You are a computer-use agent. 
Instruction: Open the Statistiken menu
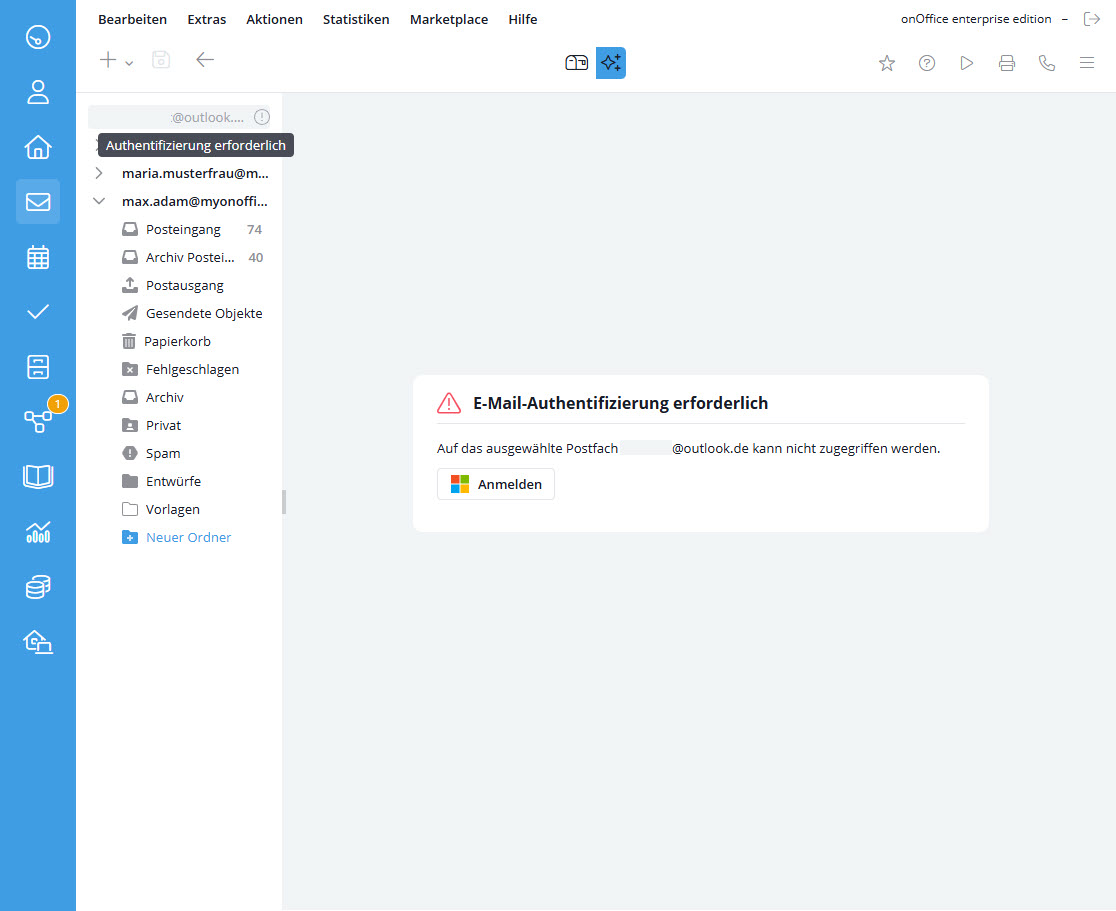(x=356, y=19)
